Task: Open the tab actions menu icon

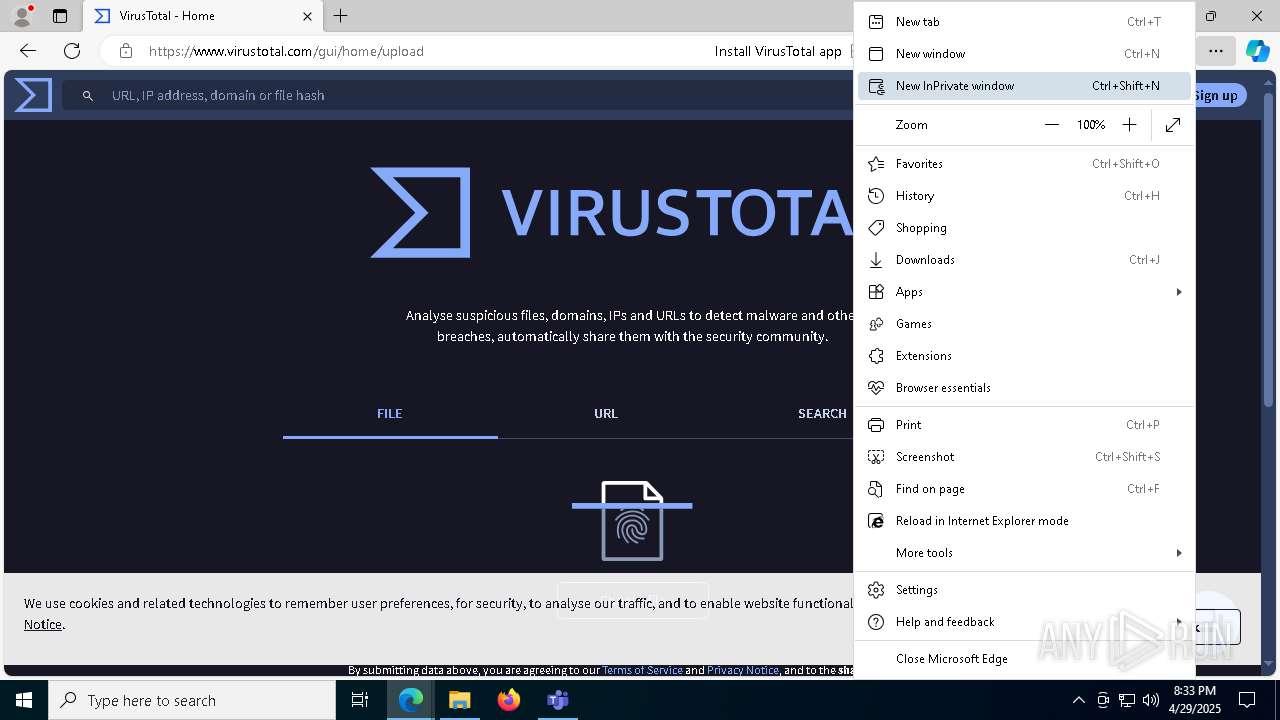Action: 60,16
